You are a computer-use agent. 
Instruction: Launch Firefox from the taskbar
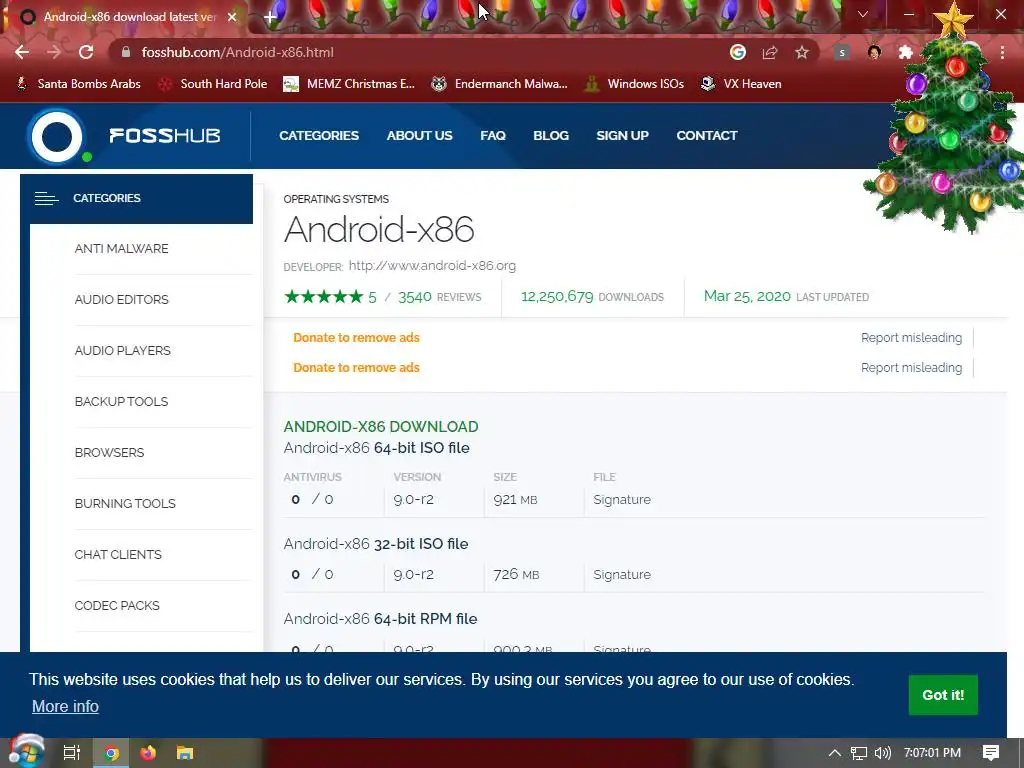tap(148, 753)
